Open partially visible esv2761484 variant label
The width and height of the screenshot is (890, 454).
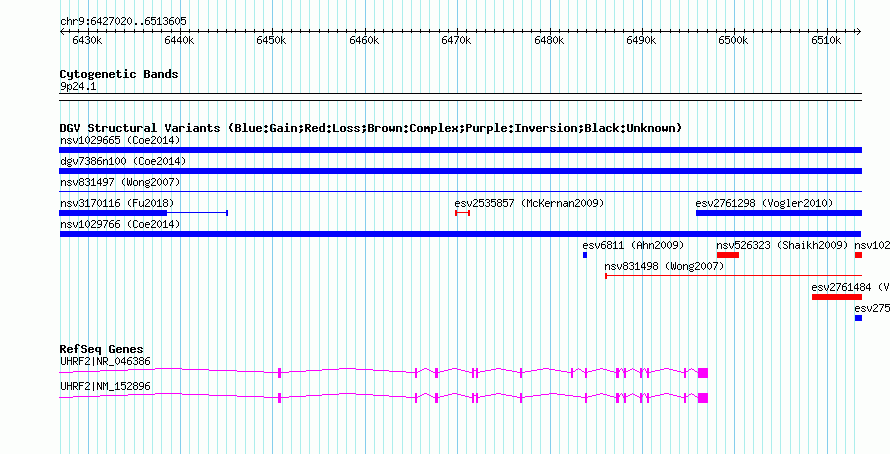pos(850,287)
